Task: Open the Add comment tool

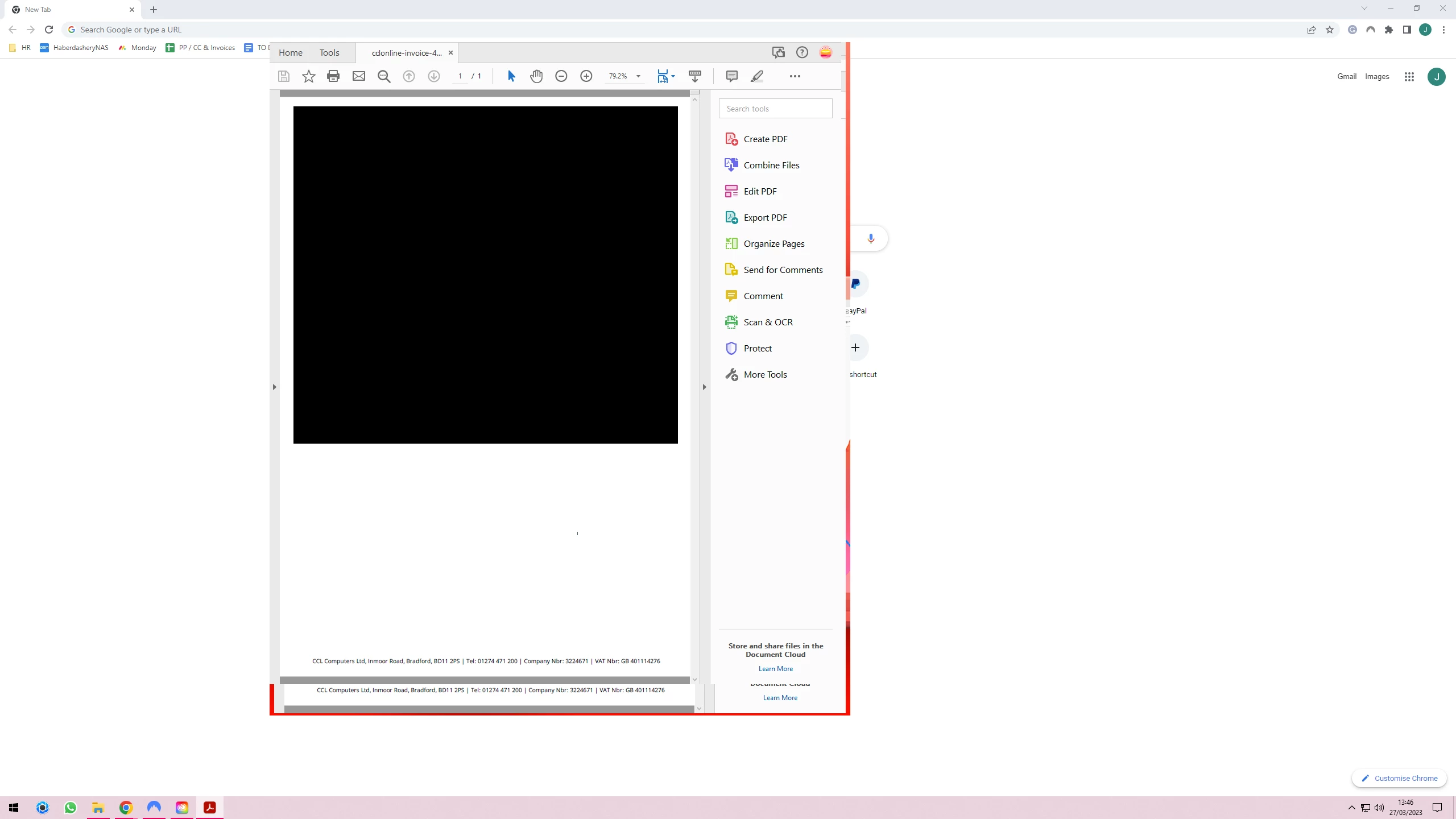Action: pyautogui.click(x=731, y=76)
